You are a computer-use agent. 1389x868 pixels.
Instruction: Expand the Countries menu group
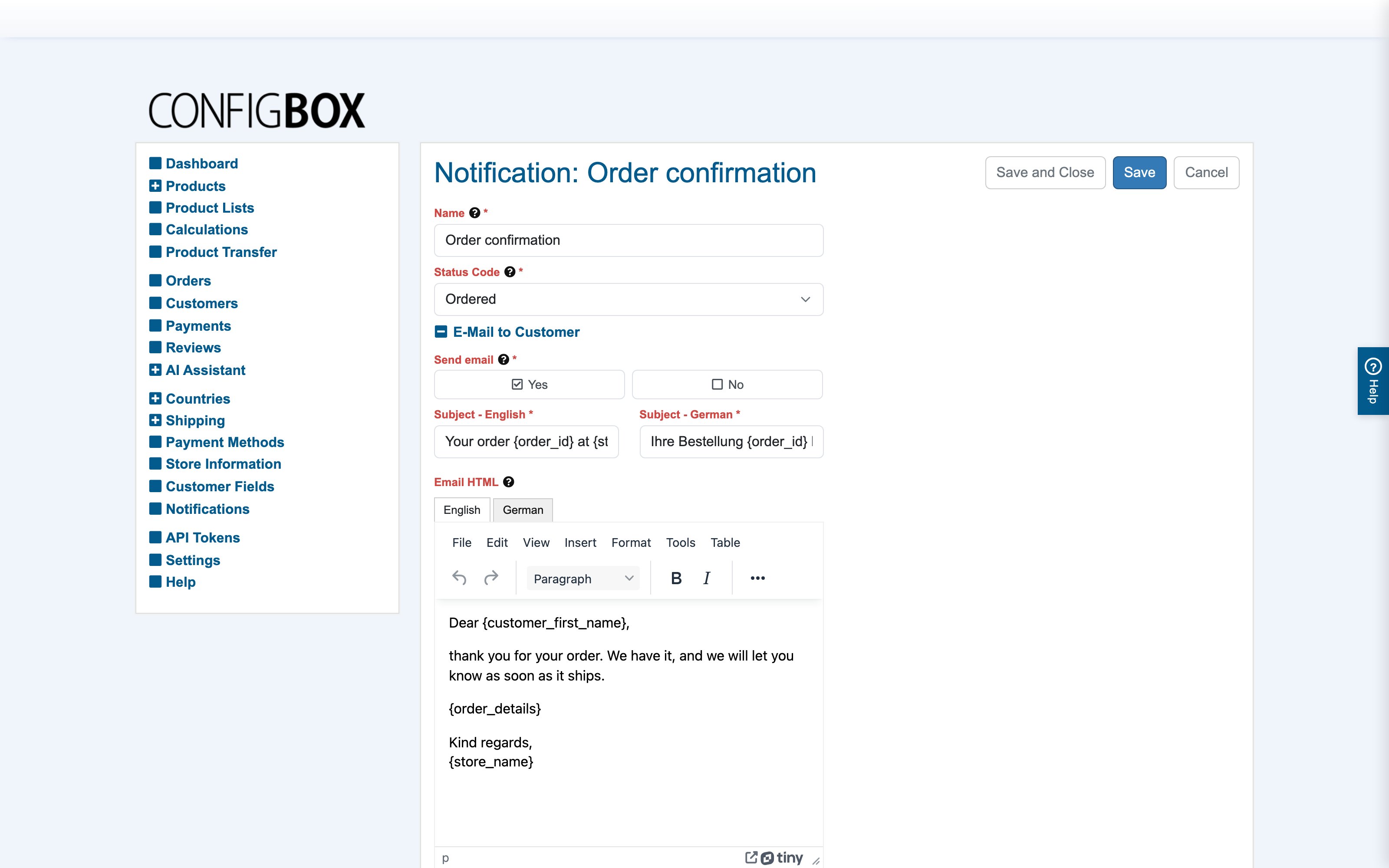[155, 398]
